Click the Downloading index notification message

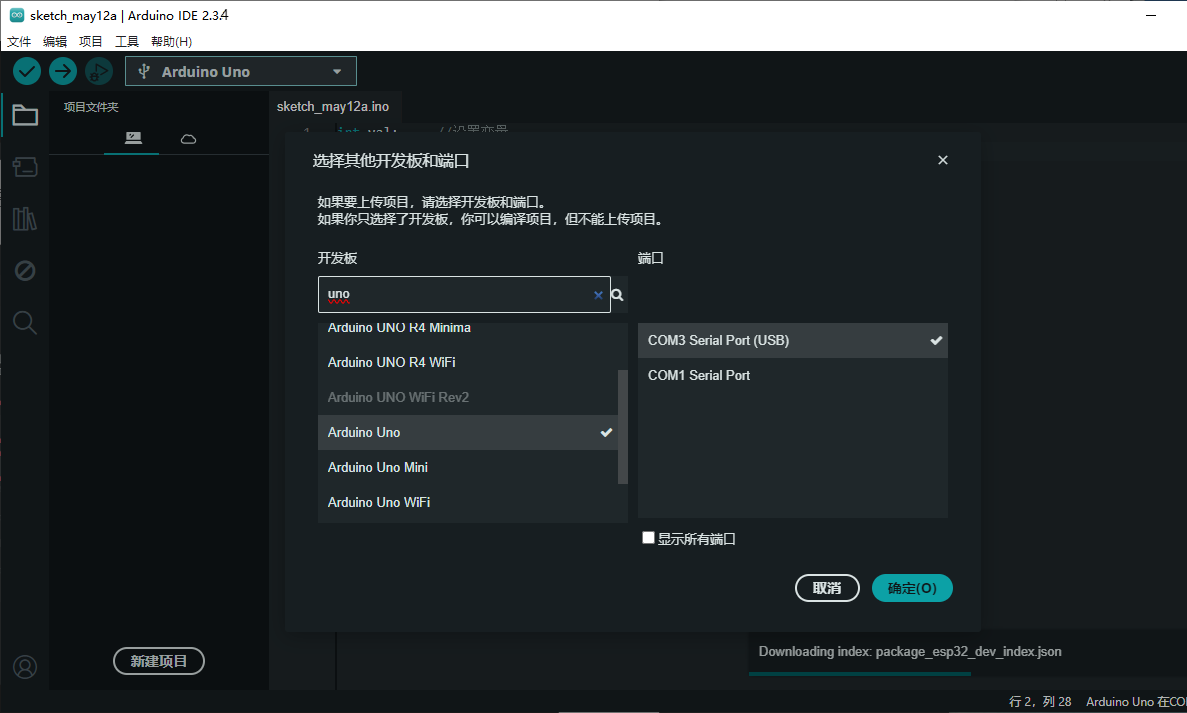click(910, 652)
